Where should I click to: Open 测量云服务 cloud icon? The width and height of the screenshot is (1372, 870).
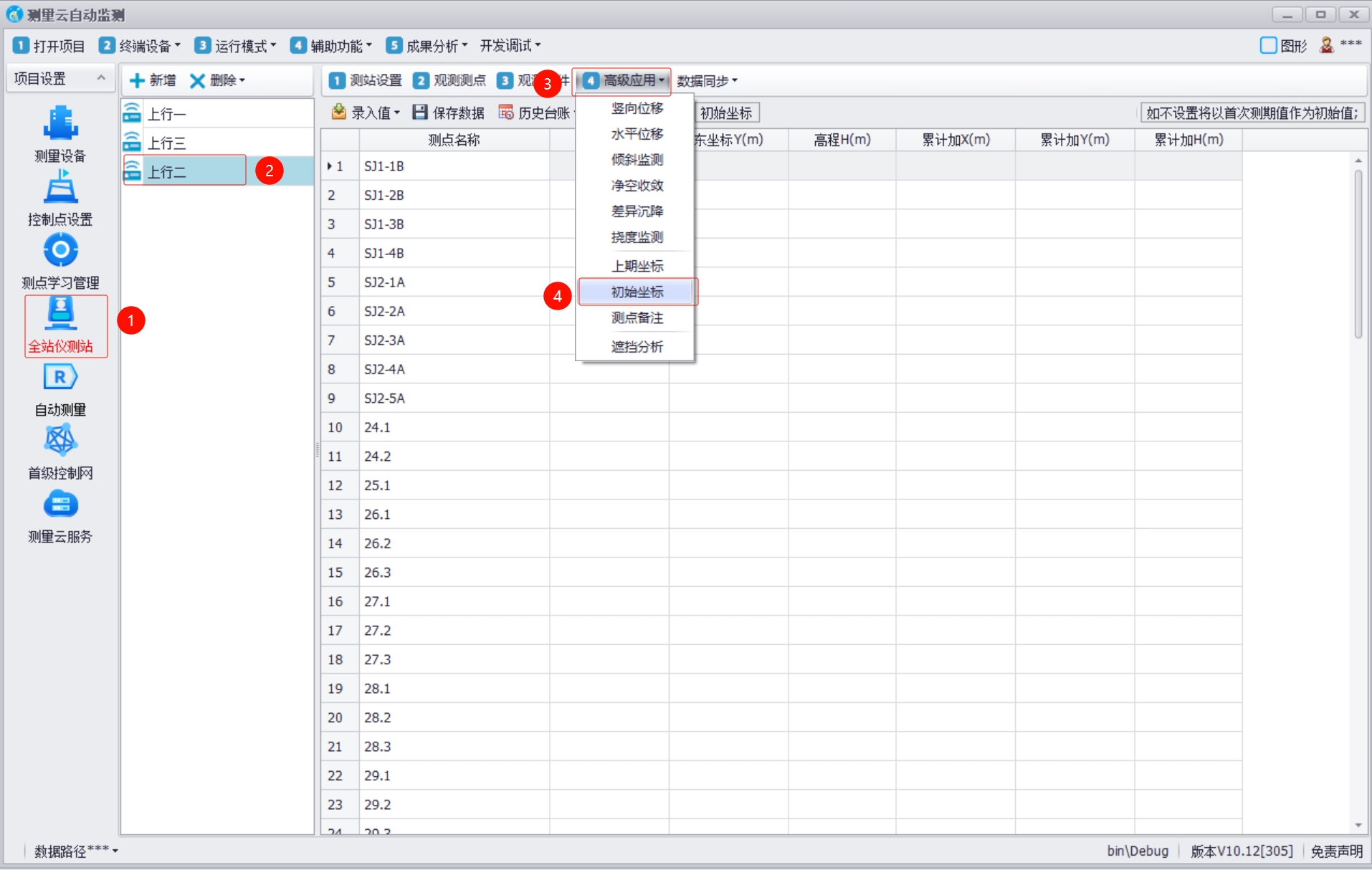click(x=60, y=505)
